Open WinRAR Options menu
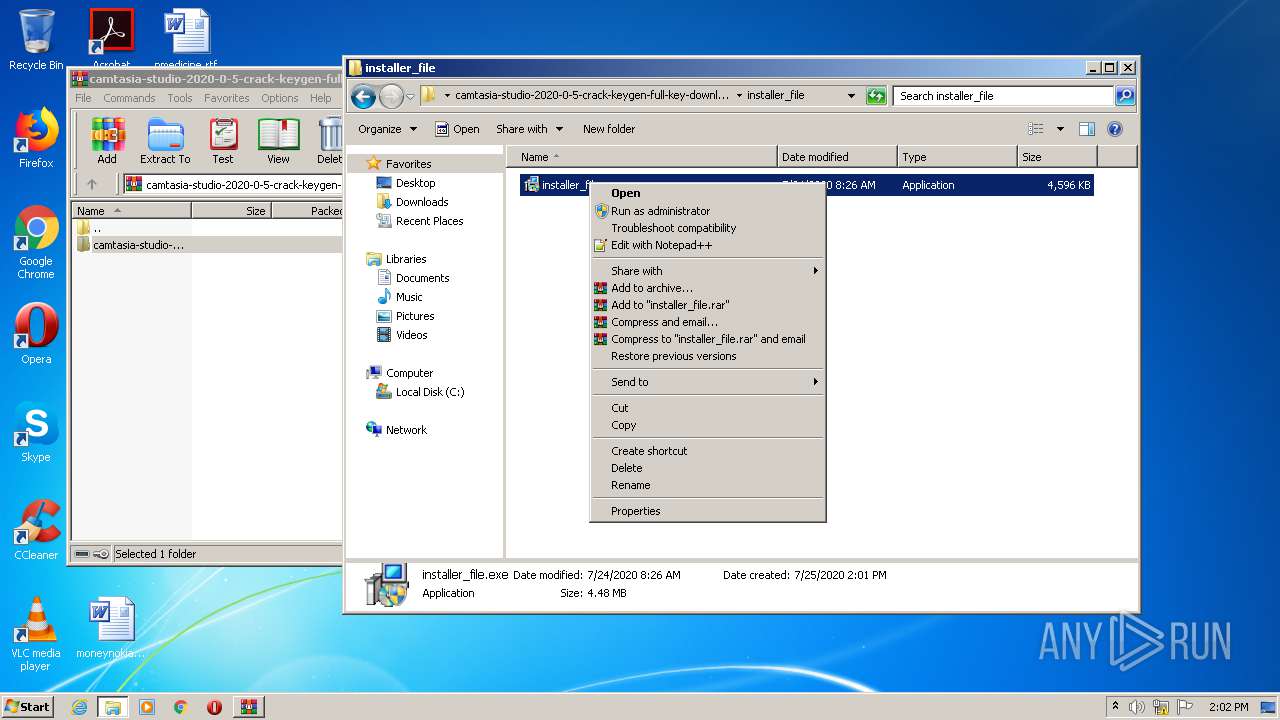The image size is (1280, 720). pyautogui.click(x=279, y=98)
